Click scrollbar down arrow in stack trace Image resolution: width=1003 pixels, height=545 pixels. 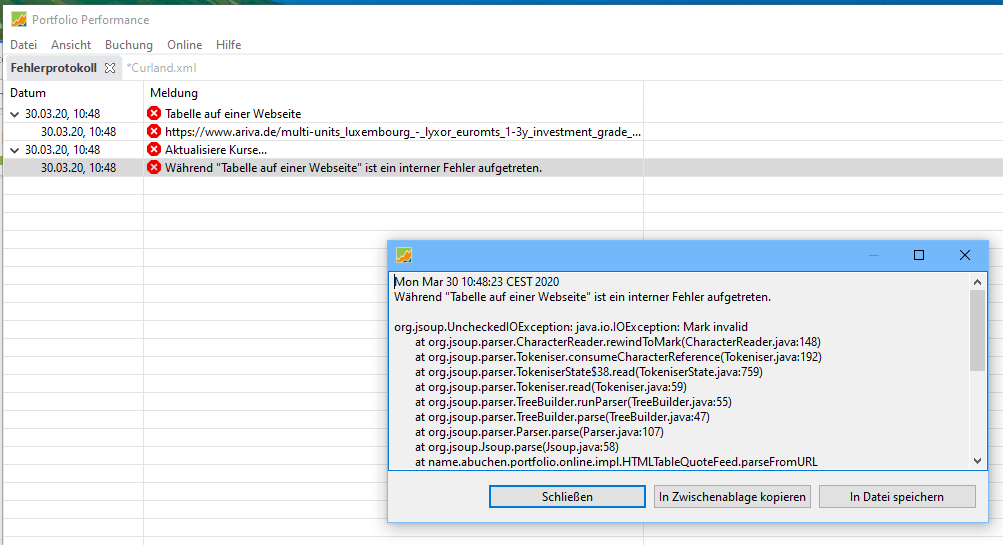[977, 460]
